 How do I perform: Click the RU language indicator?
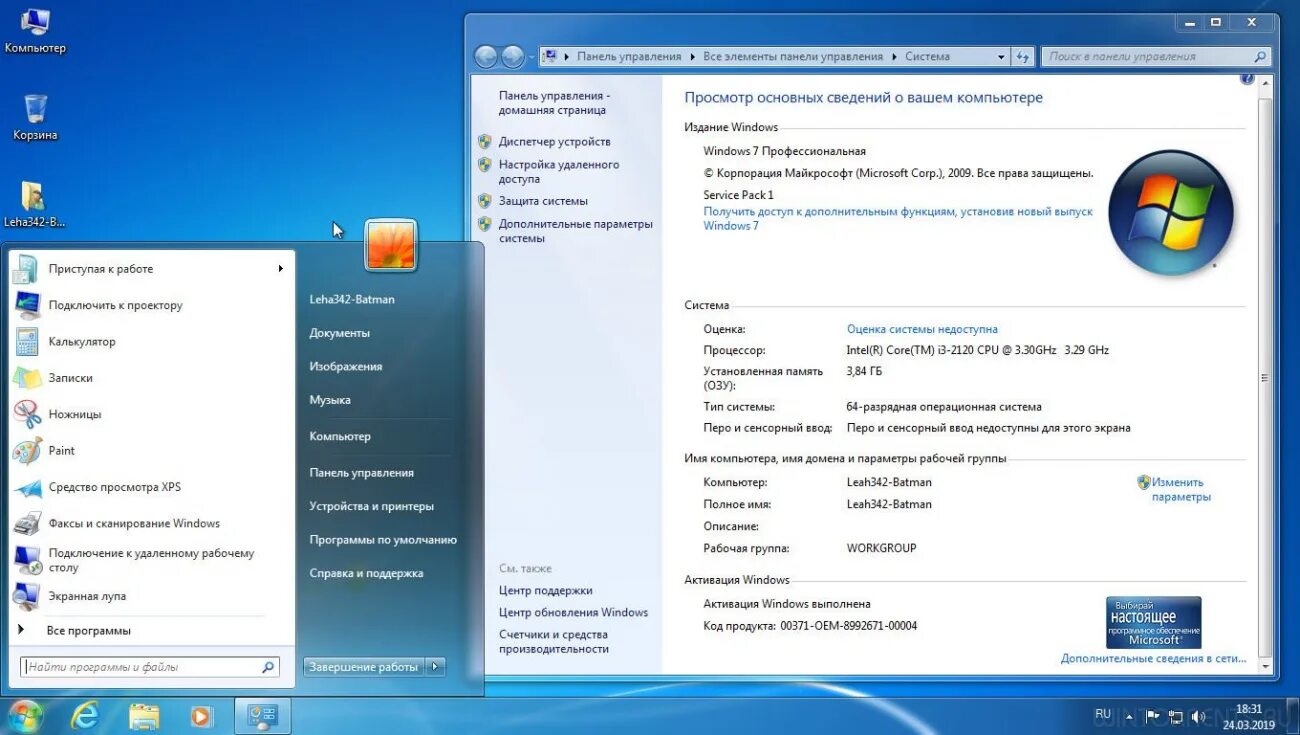(1103, 714)
